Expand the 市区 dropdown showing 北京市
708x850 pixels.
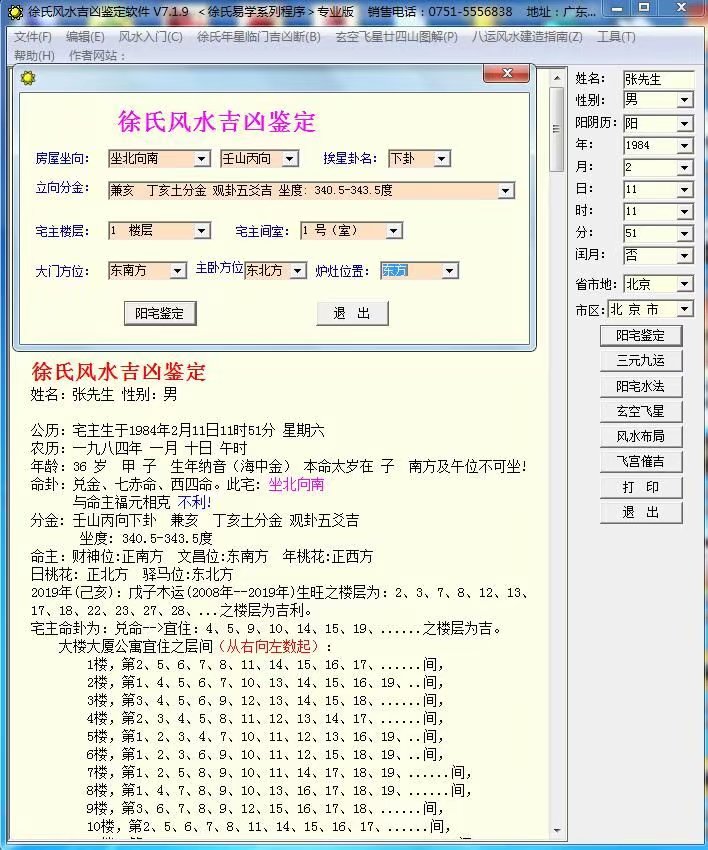[x=685, y=309]
